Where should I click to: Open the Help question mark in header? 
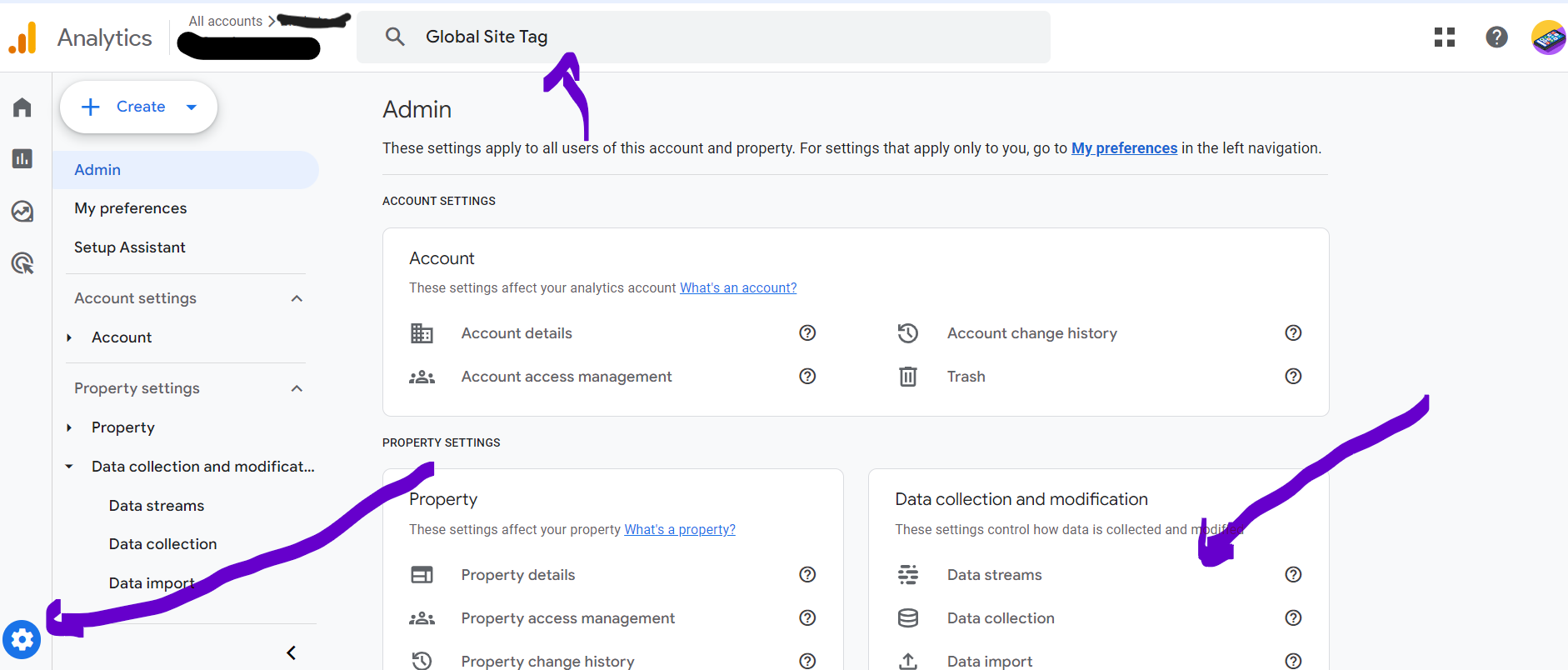(x=1496, y=37)
